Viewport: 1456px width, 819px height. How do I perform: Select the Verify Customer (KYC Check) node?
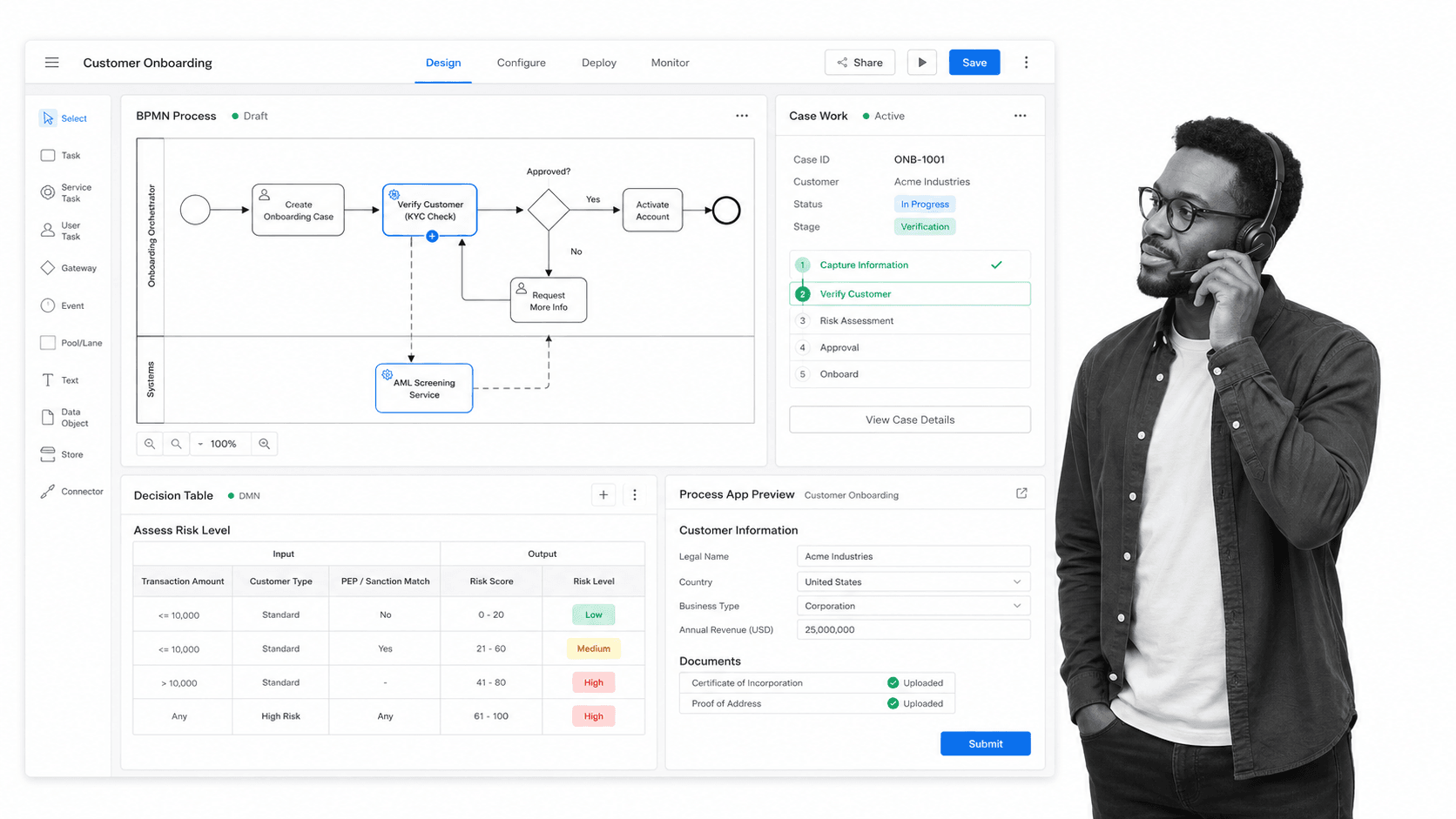point(429,210)
